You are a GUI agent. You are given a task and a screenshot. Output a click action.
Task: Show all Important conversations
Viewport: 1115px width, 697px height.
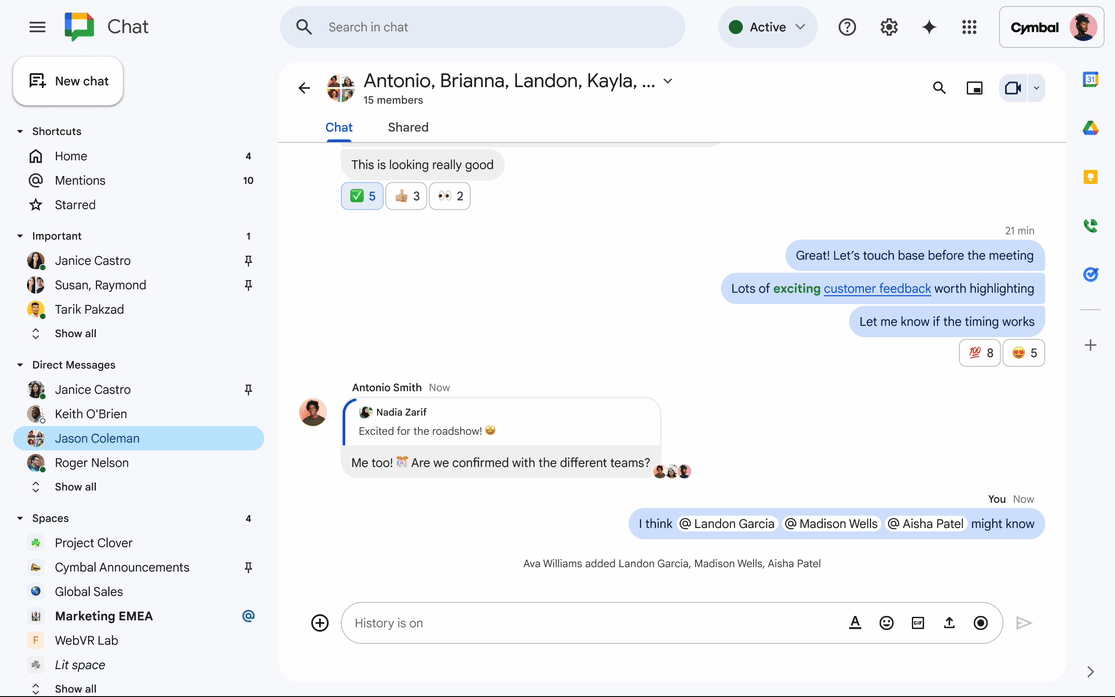(x=75, y=334)
